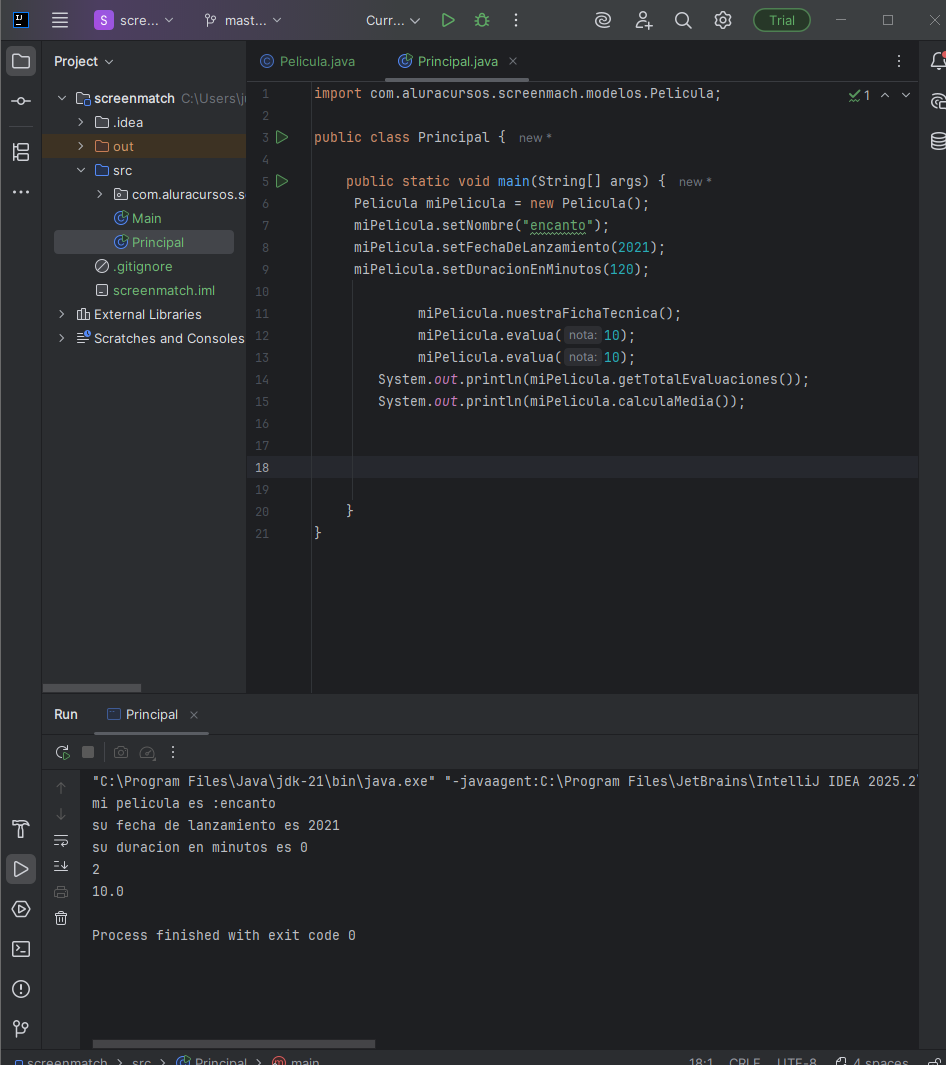
Task: Open the Notifications bell
Action: click(x=938, y=61)
